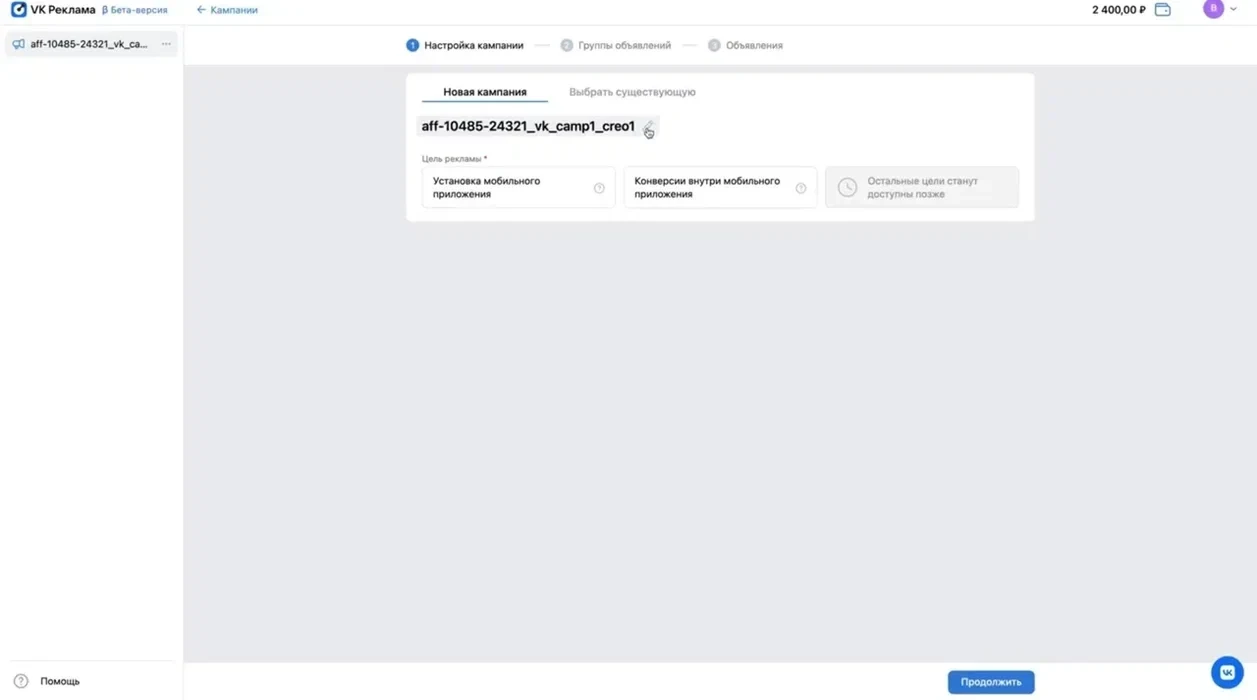Click the Цель рекламы label
The height and width of the screenshot is (700, 1257).
point(454,158)
